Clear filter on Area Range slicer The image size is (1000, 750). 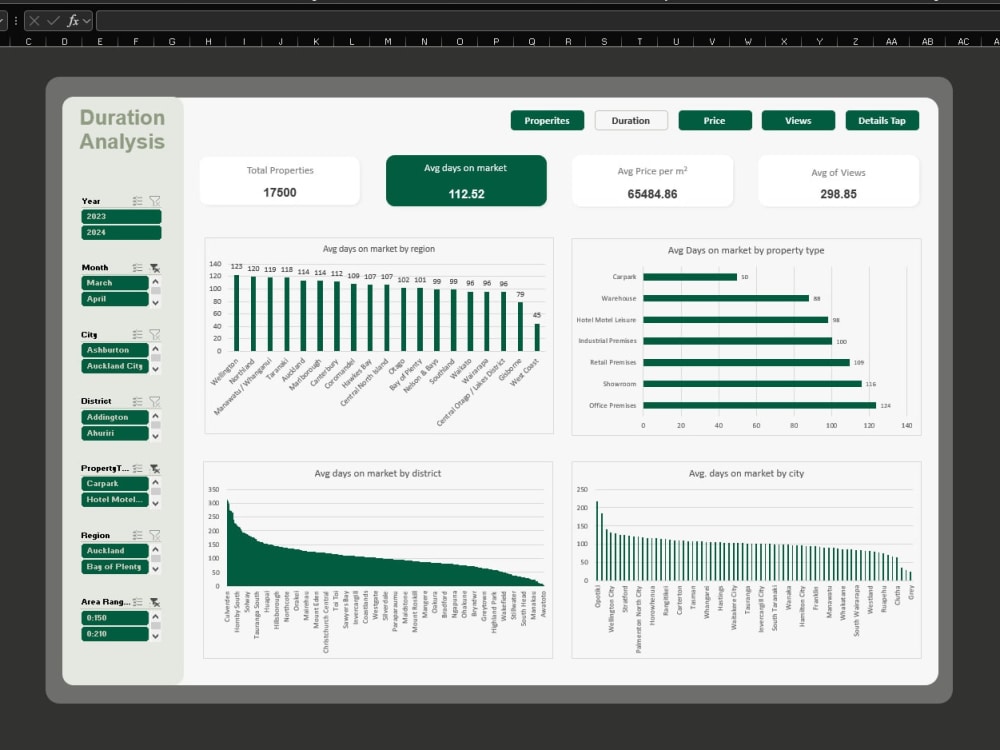click(154, 602)
